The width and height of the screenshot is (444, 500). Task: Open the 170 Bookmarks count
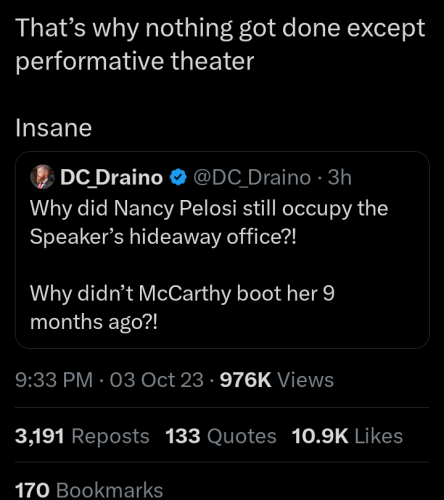tap(89, 490)
